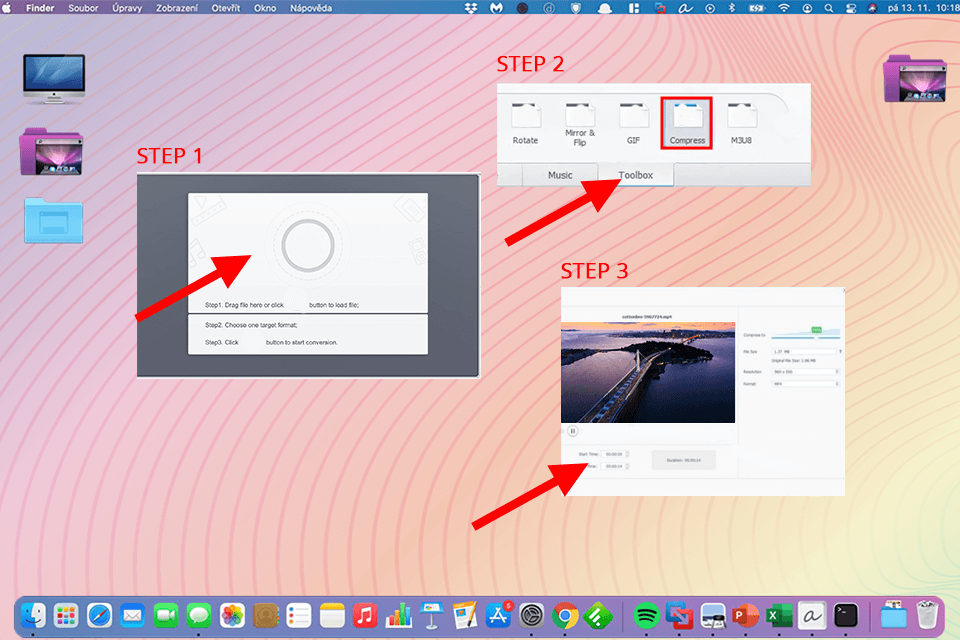Switch to the Music tab
The height and width of the screenshot is (640, 960).
pyautogui.click(x=560, y=175)
